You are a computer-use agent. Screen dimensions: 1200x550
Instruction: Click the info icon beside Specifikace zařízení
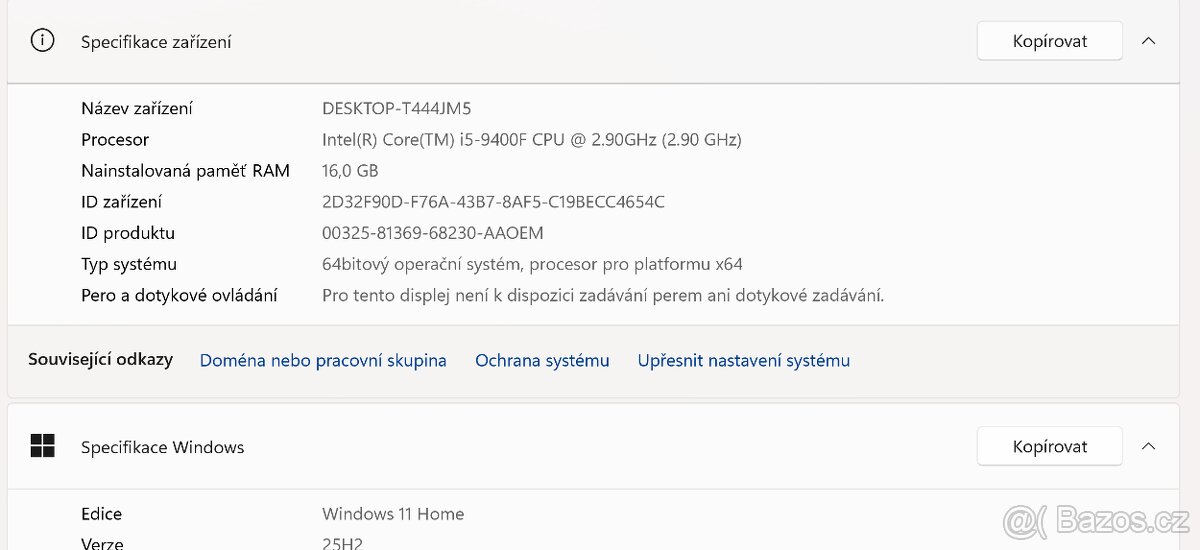click(42, 41)
